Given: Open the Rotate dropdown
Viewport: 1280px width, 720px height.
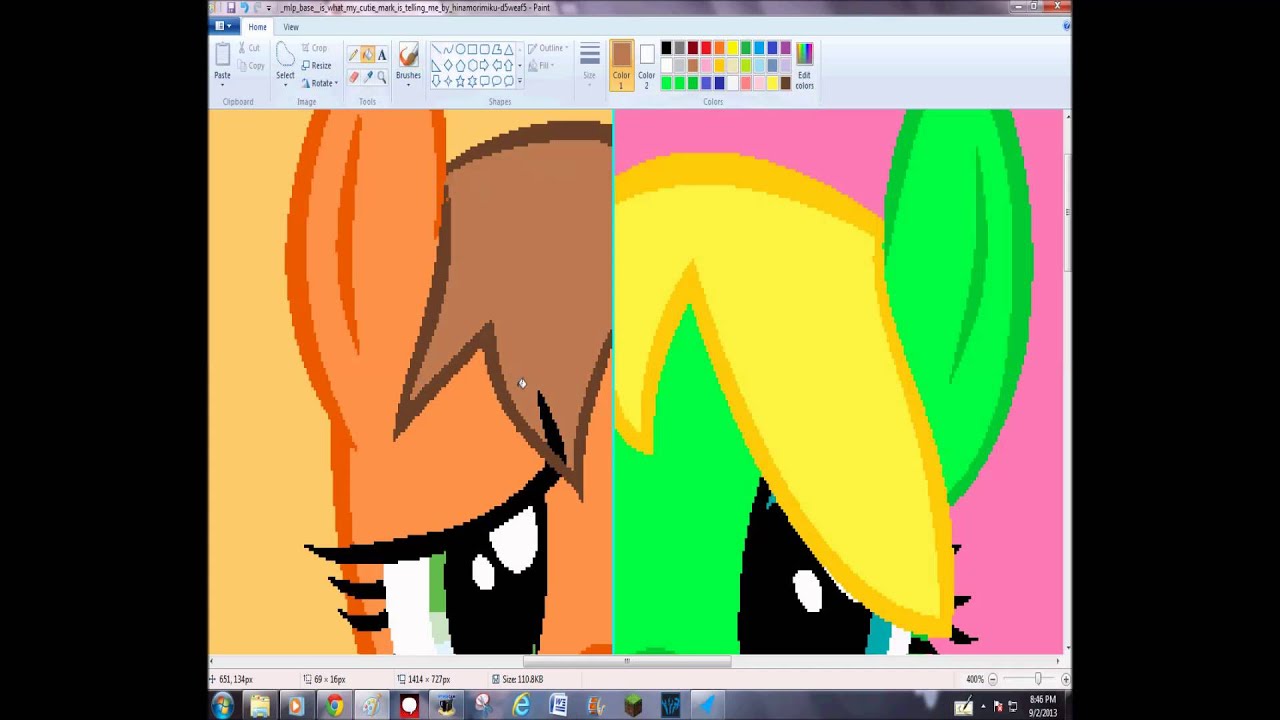Looking at the screenshot, I should point(320,83).
